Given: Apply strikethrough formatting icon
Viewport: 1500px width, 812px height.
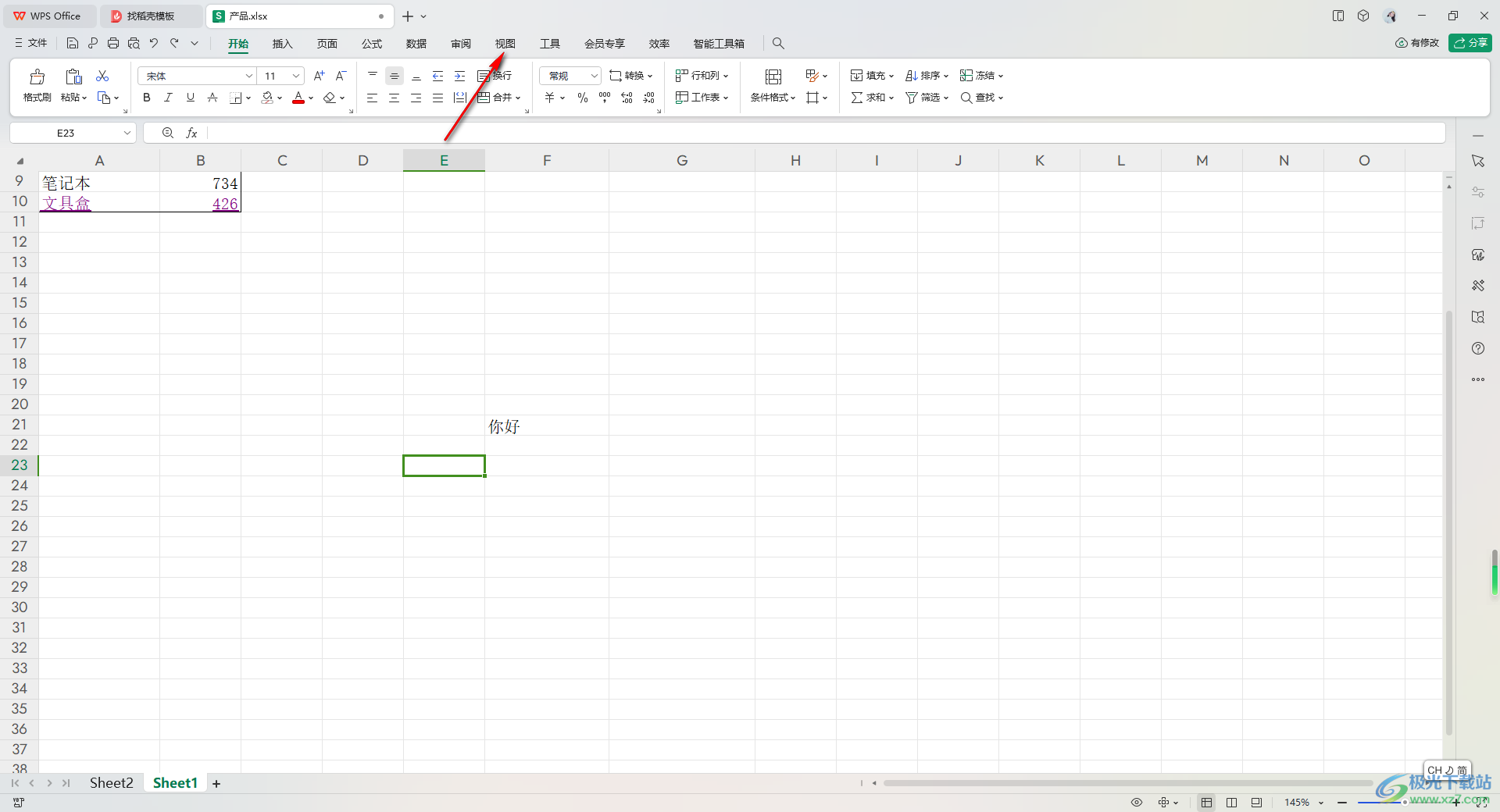Looking at the screenshot, I should (x=212, y=98).
